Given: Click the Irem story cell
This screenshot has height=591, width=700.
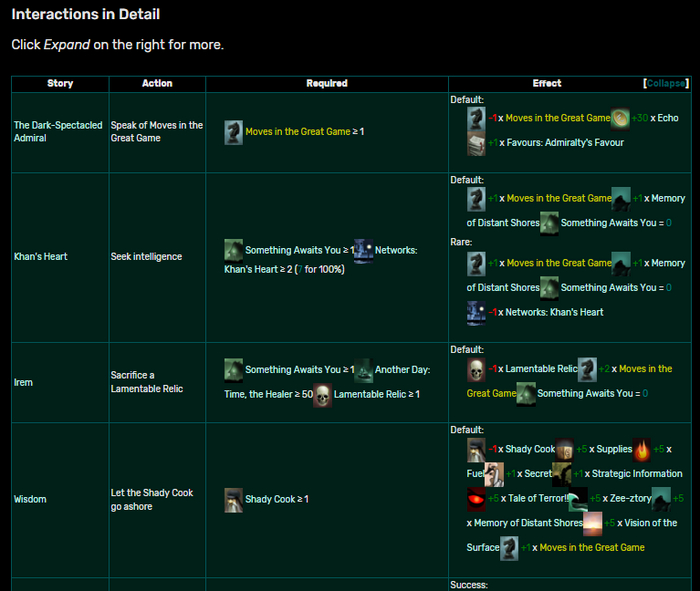Looking at the screenshot, I should coord(60,383).
